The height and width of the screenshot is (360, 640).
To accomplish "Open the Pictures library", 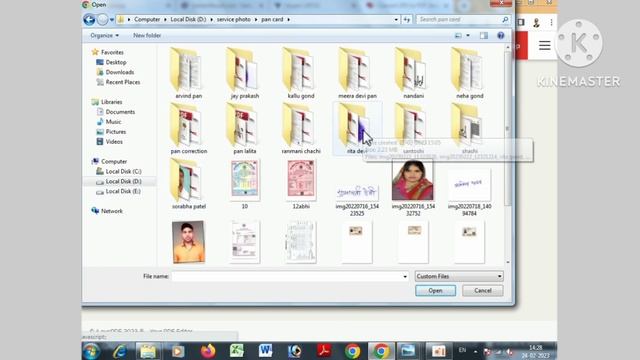I will (116, 131).
